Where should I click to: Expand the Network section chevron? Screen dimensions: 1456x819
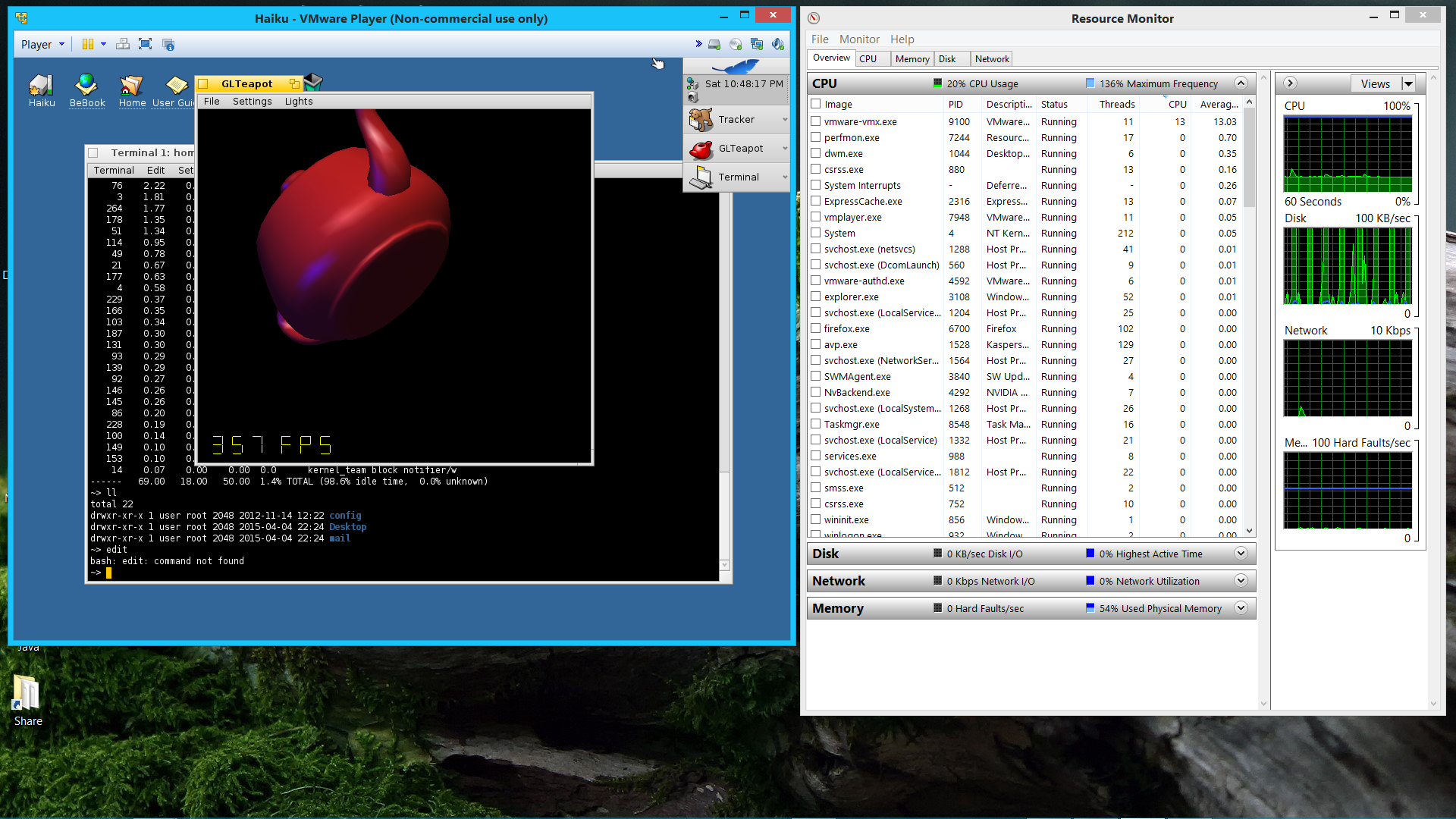tap(1241, 580)
